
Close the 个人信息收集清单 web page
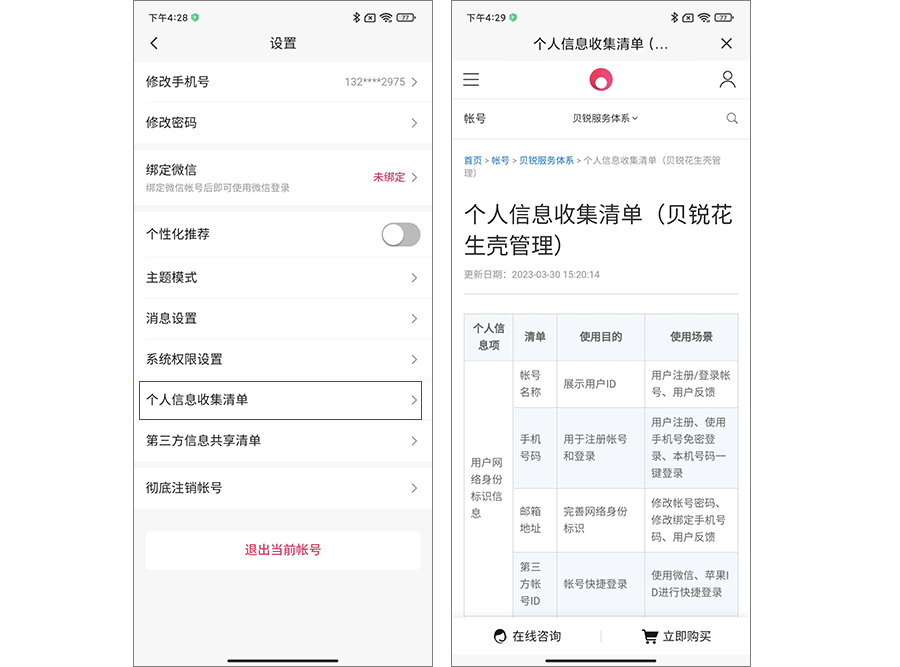click(726, 44)
